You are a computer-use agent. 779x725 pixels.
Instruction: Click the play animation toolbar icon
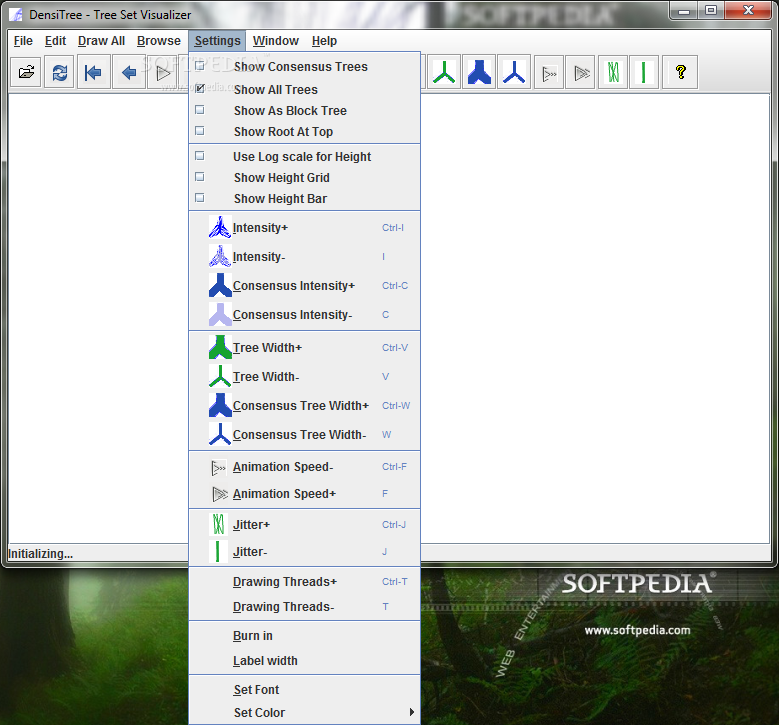pos(163,73)
